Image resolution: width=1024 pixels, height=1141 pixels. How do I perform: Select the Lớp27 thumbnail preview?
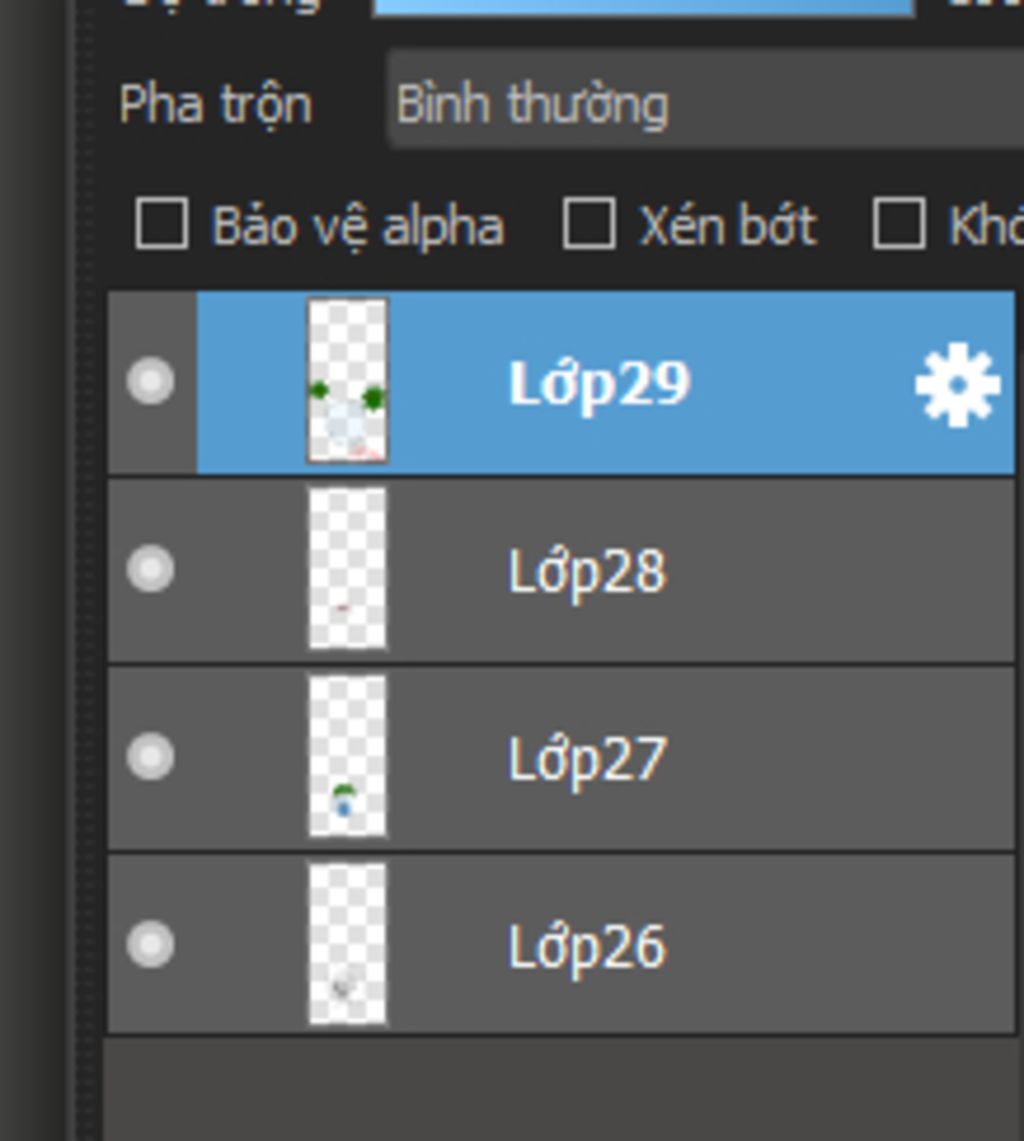click(347, 756)
